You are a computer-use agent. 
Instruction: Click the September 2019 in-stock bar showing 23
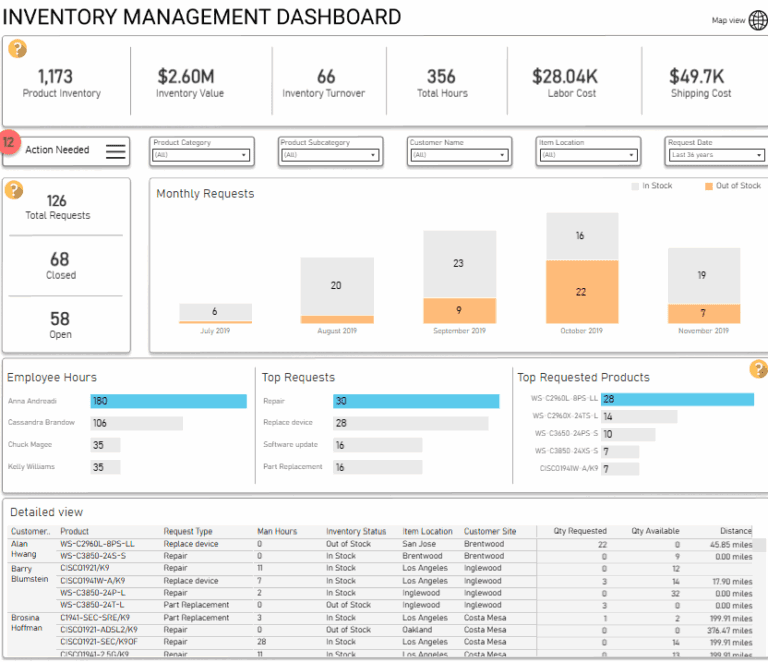tap(459, 264)
